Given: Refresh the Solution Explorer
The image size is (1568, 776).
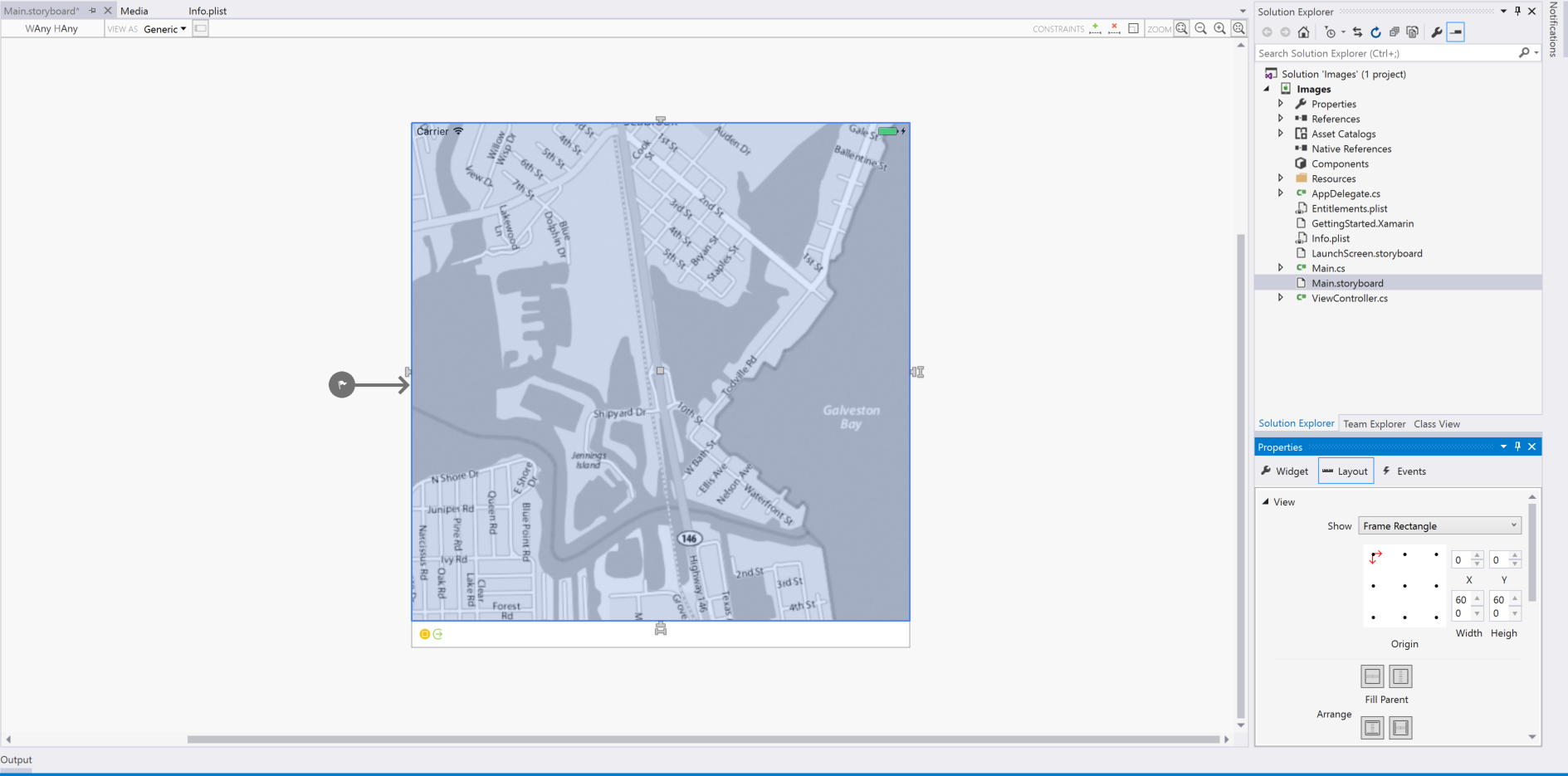Looking at the screenshot, I should pyautogui.click(x=1376, y=32).
